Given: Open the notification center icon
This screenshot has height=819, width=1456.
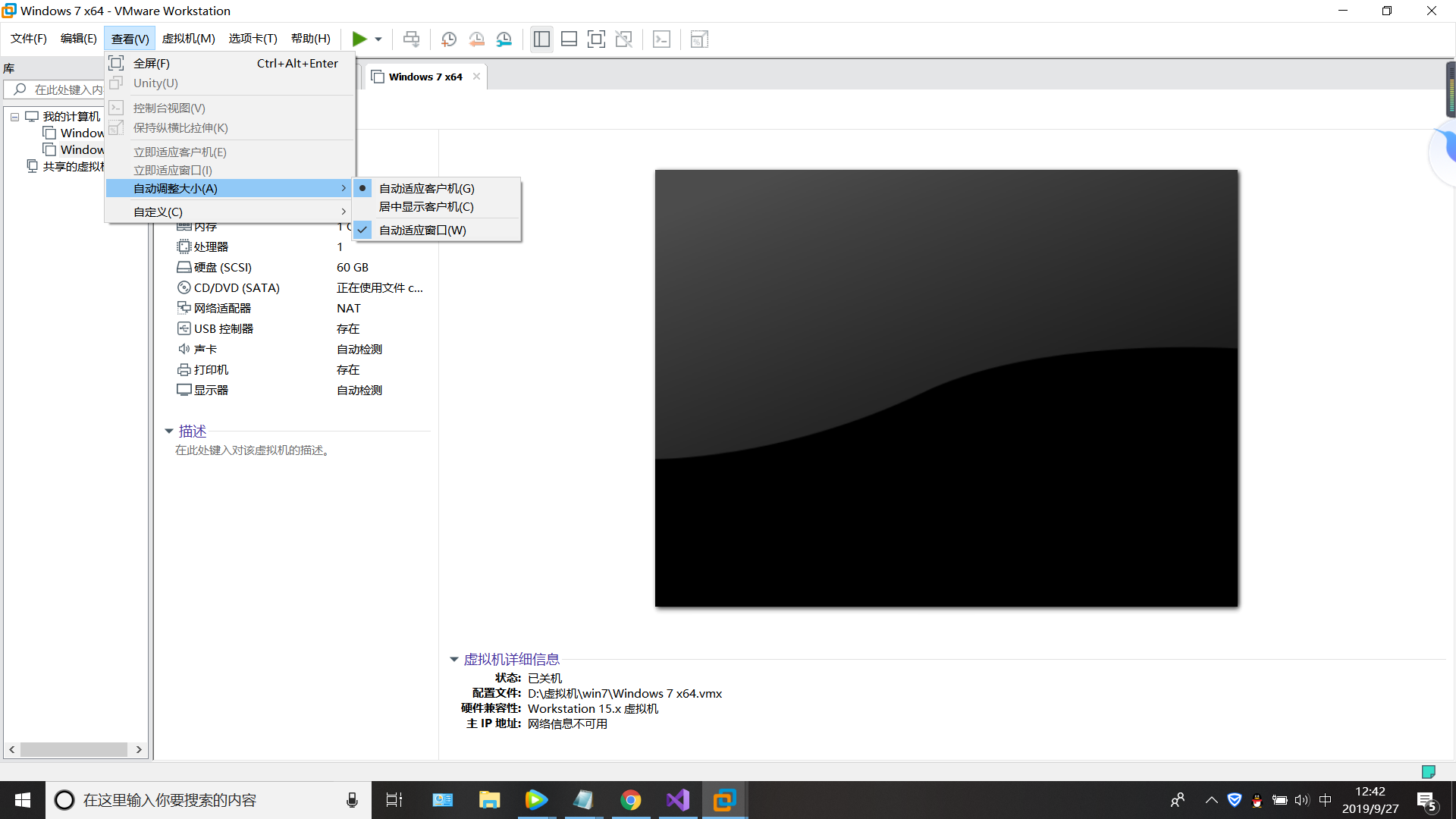Looking at the screenshot, I should tap(1426, 801).
